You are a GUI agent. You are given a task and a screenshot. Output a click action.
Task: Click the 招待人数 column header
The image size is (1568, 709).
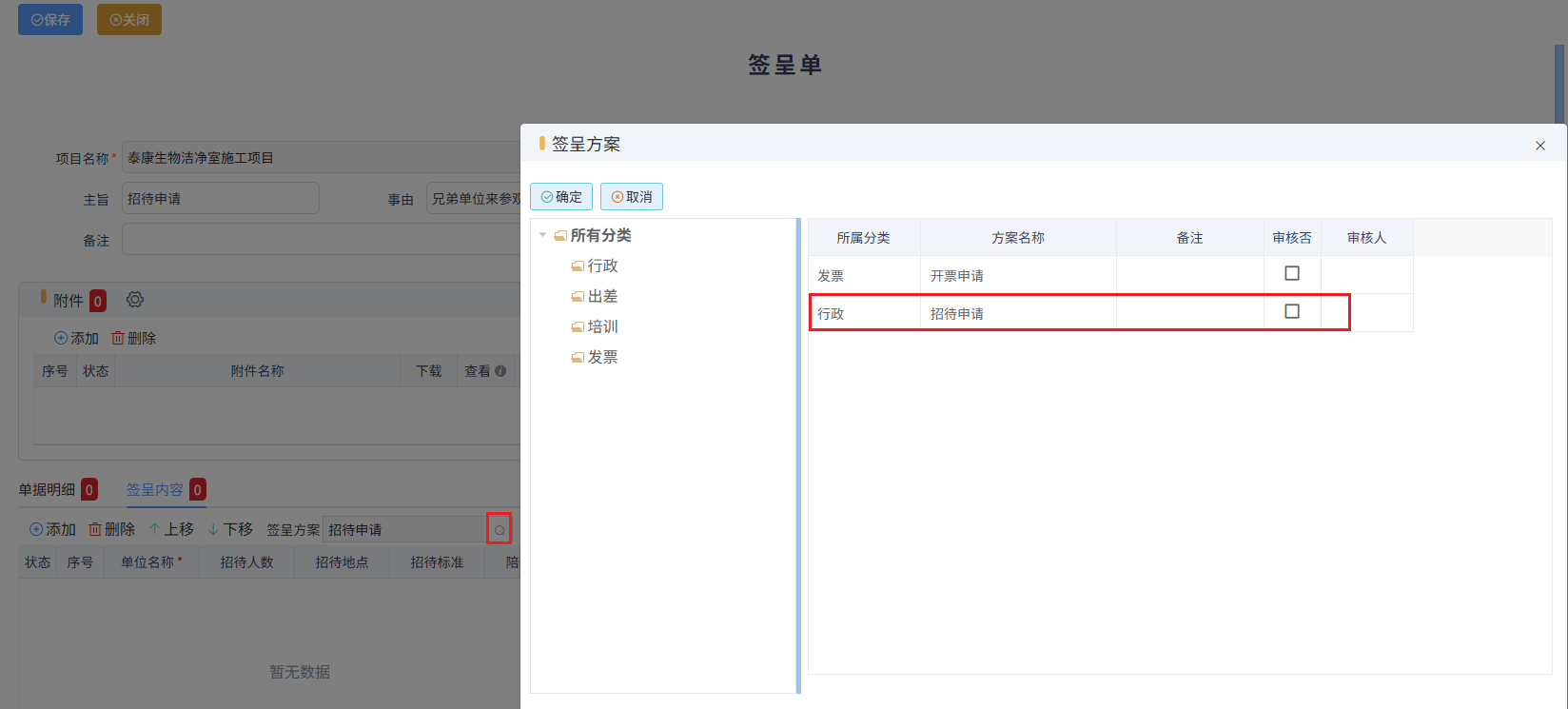pyautogui.click(x=246, y=562)
